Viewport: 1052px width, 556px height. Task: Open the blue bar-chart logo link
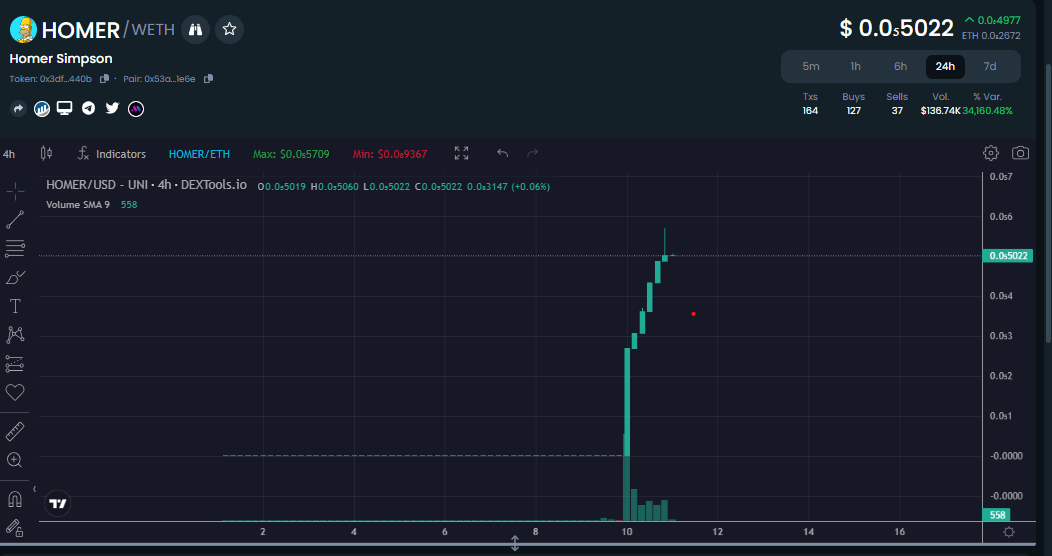42,109
